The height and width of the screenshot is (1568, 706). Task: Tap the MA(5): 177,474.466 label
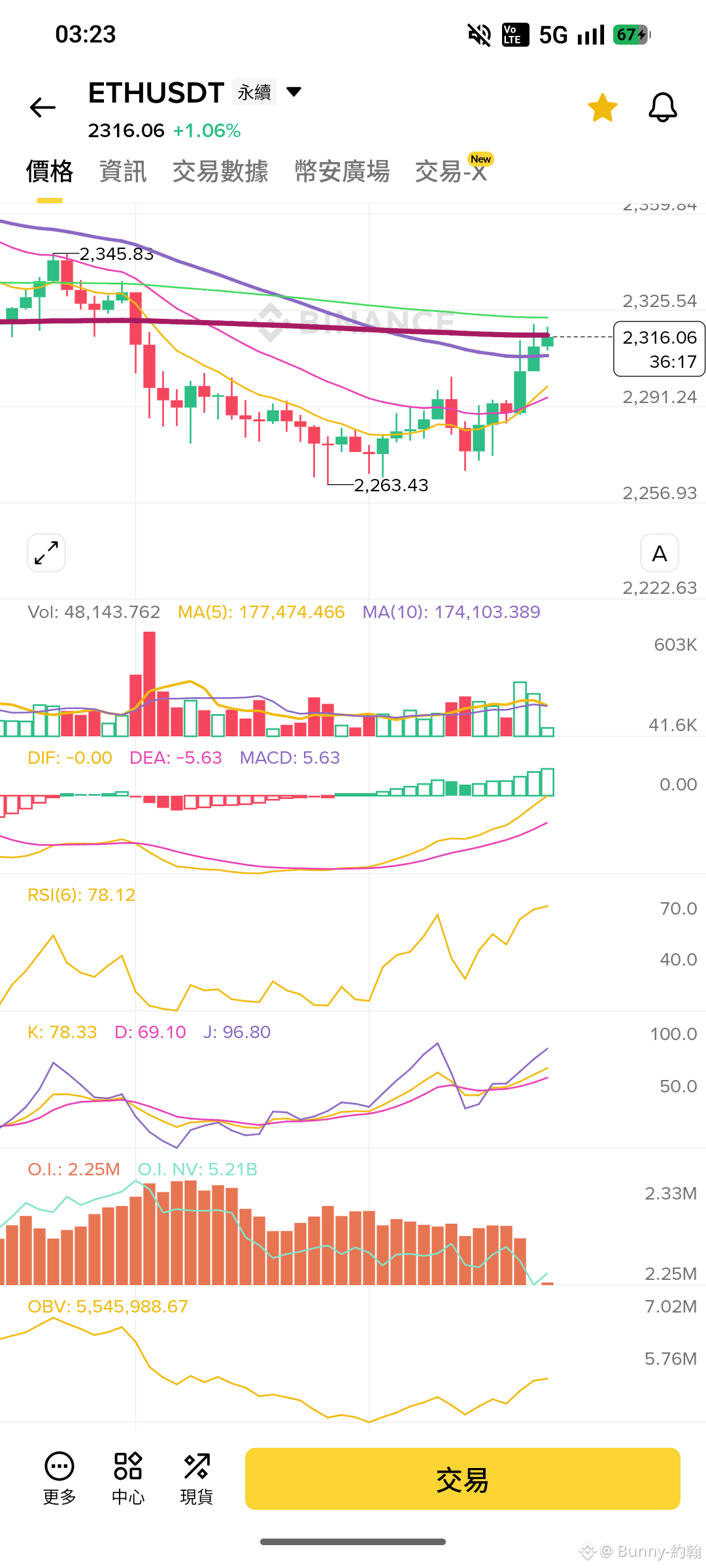261,612
